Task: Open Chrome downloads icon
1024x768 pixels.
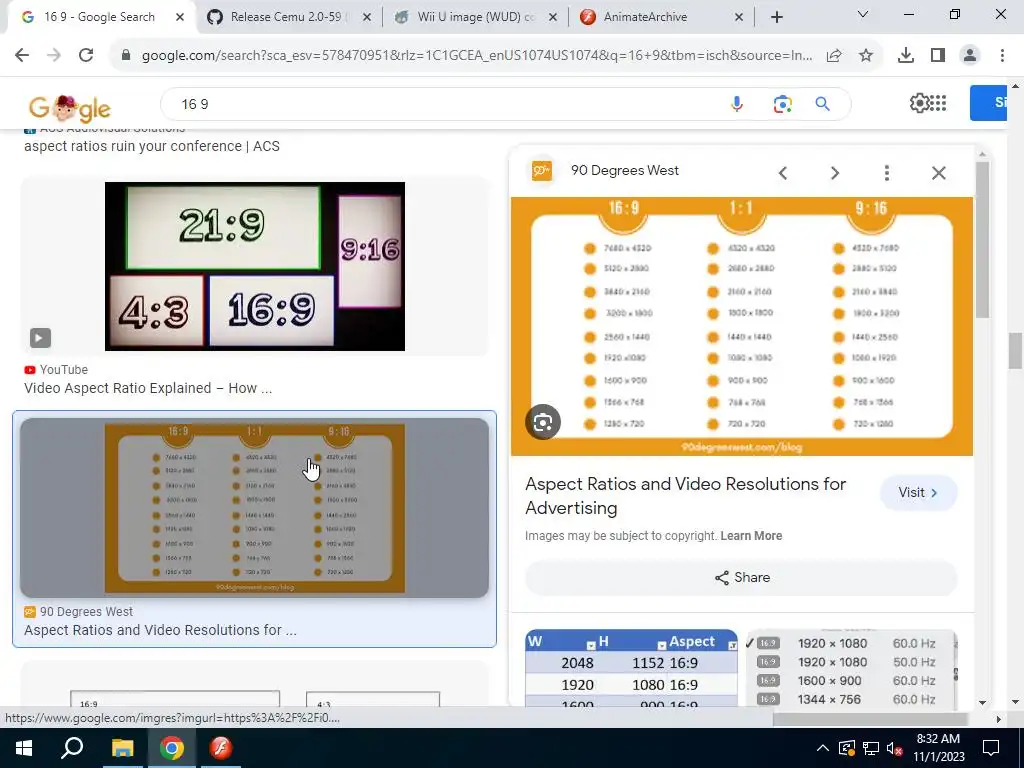Action: click(906, 56)
